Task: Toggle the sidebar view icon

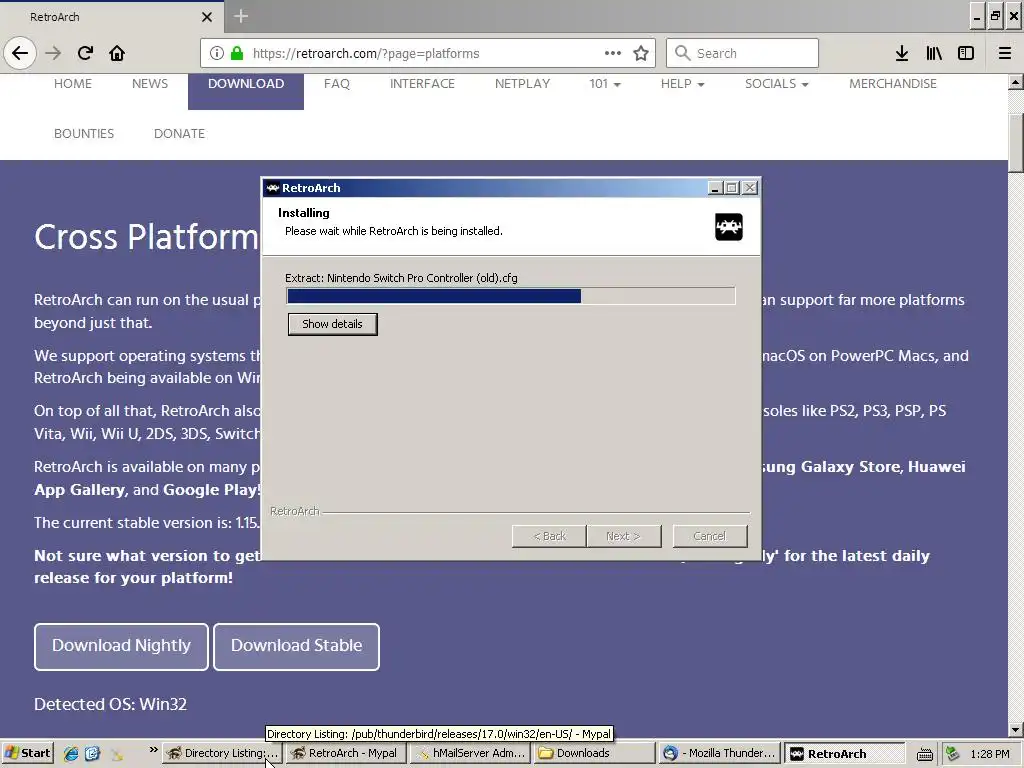Action: click(x=966, y=53)
